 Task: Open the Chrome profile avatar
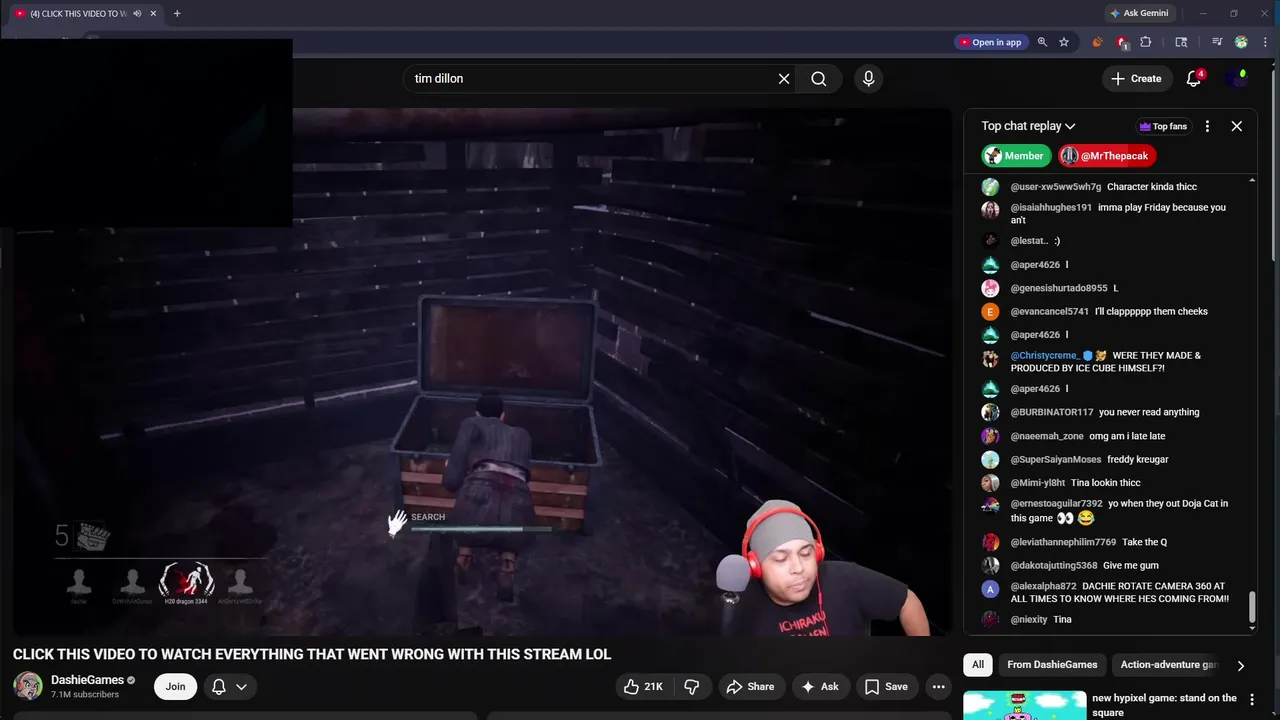pos(1241,42)
